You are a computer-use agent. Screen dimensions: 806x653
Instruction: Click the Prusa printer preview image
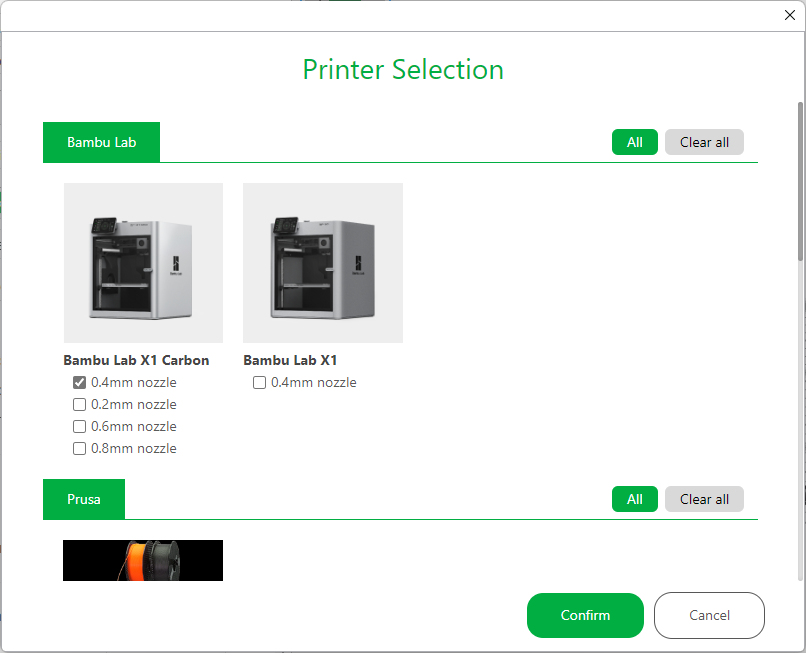[143, 560]
